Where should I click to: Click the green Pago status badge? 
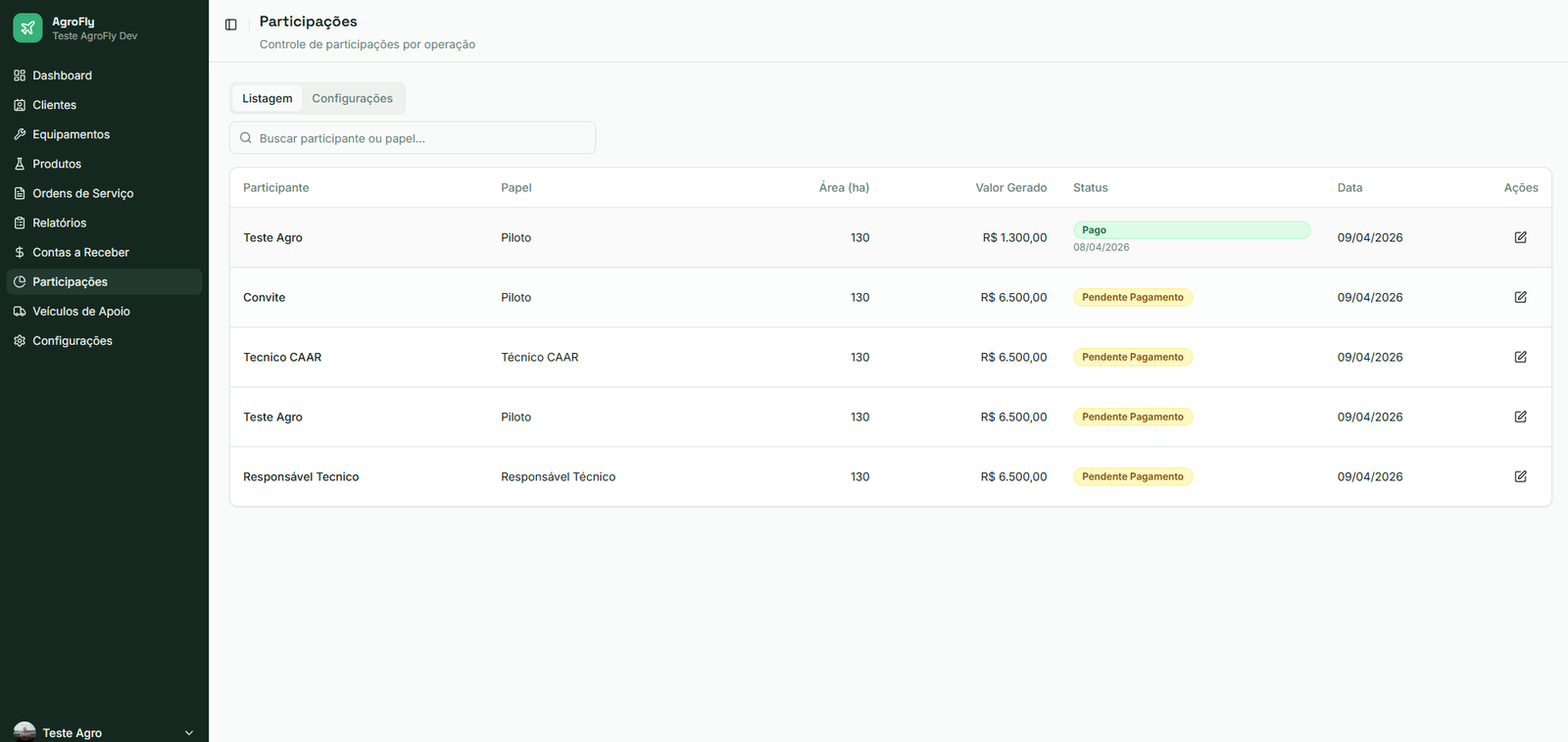pyautogui.click(x=1192, y=229)
